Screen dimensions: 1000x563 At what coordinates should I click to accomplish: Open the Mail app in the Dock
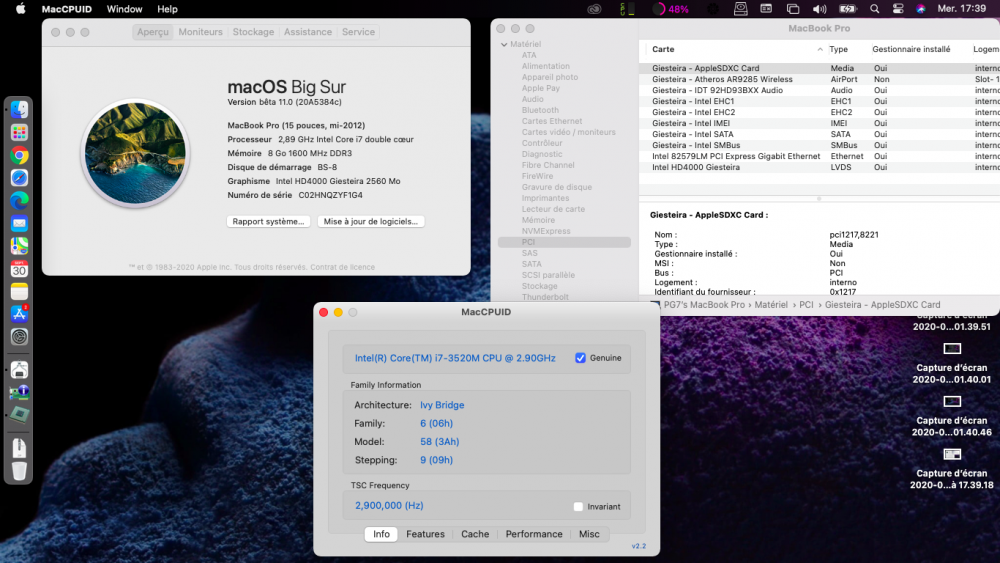coord(19,223)
